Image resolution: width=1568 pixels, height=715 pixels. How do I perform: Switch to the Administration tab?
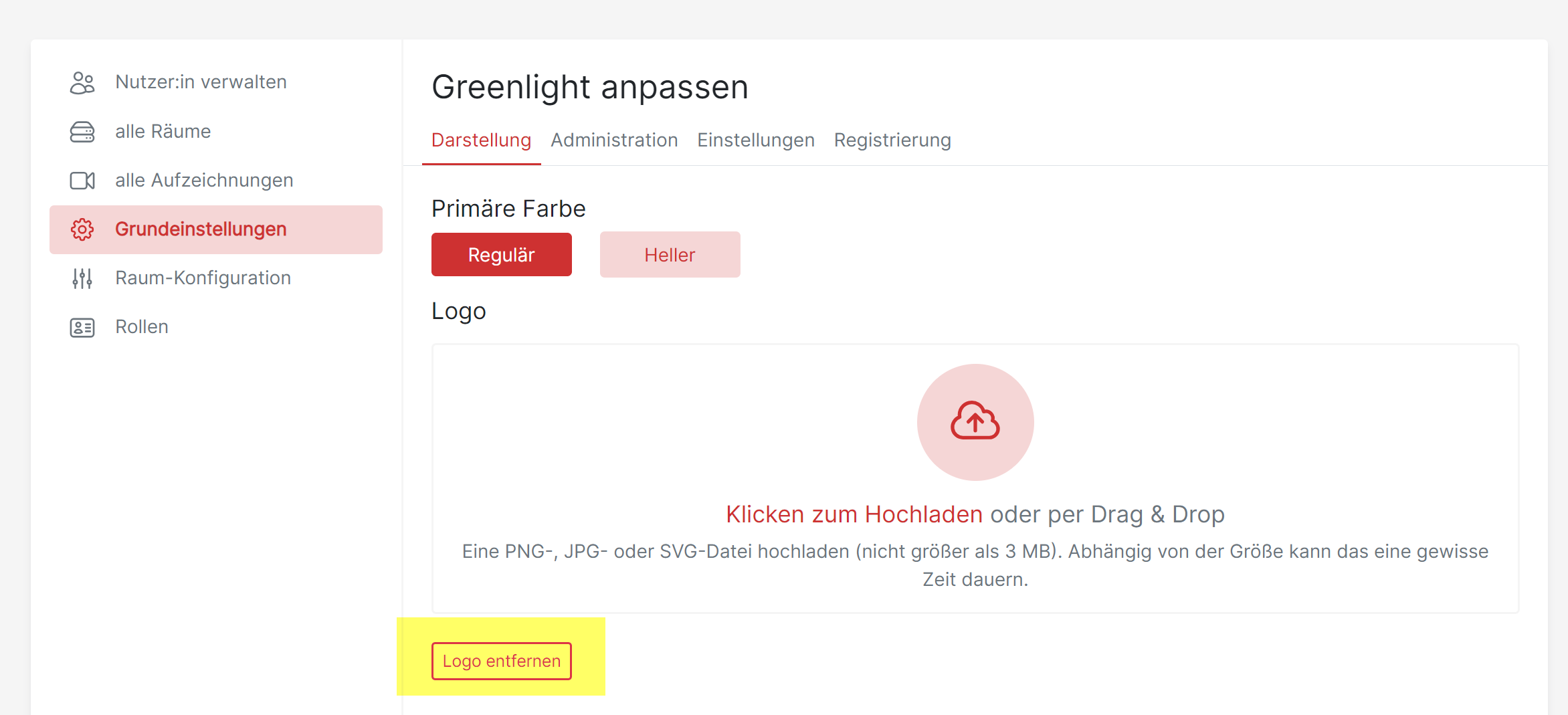[x=614, y=140]
